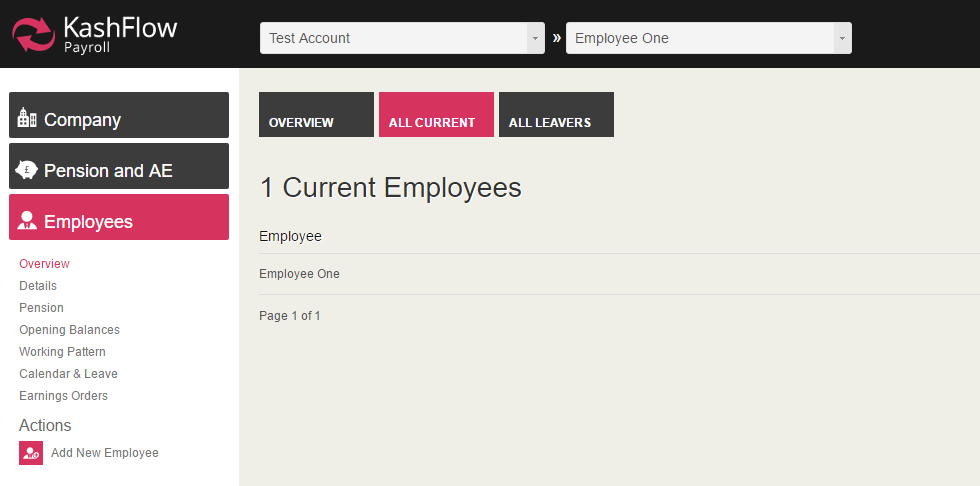Click the Add New Employee link
980x486 pixels.
click(105, 453)
